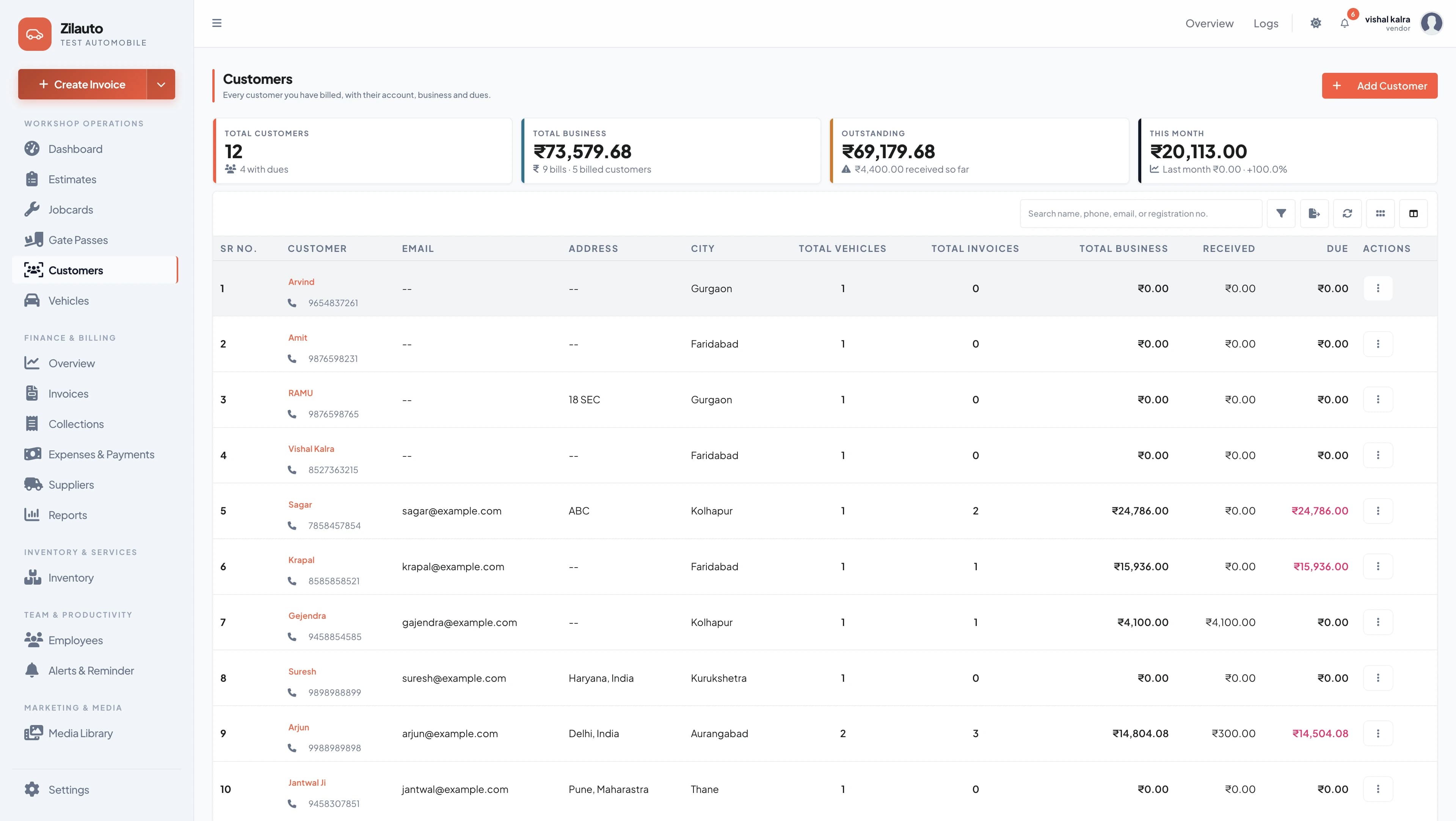Click the Total Customers stat card
Image resolution: width=1456 pixels, height=821 pixels.
click(x=362, y=150)
